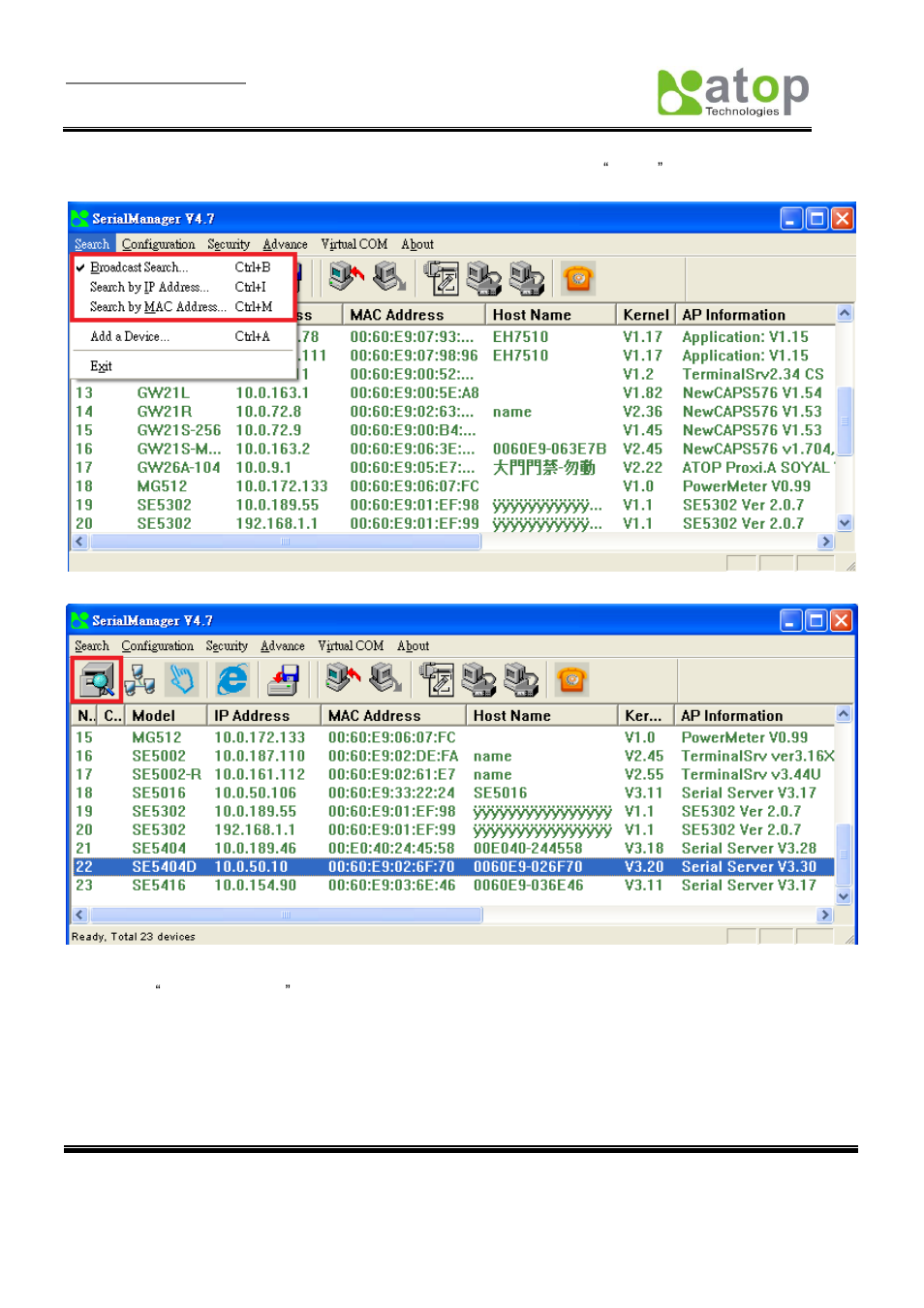Choose Search by IP Address menu entry
Screen dimensions: 924x1308
click(174, 287)
